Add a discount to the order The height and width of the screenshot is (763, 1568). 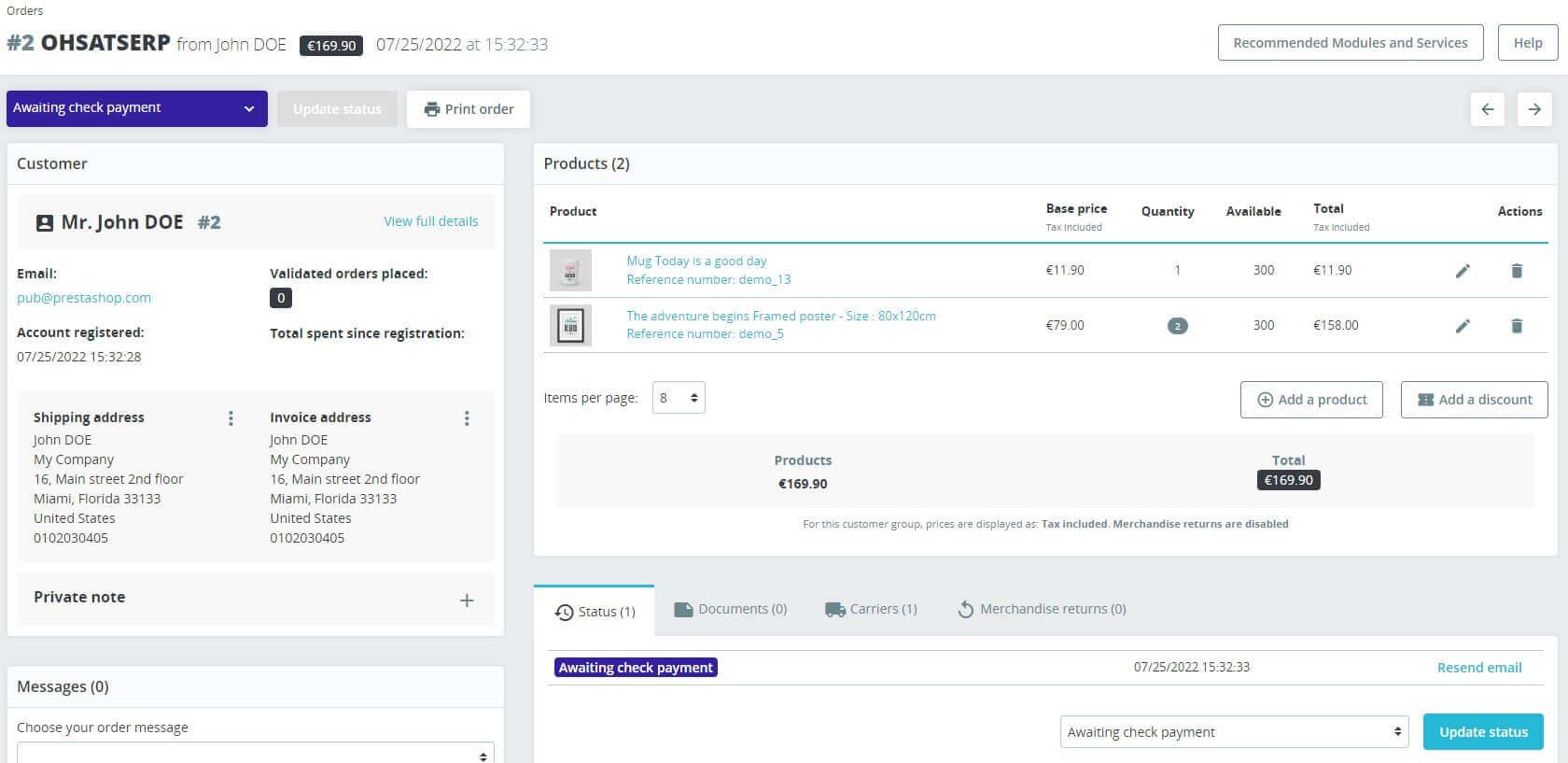pos(1474,400)
